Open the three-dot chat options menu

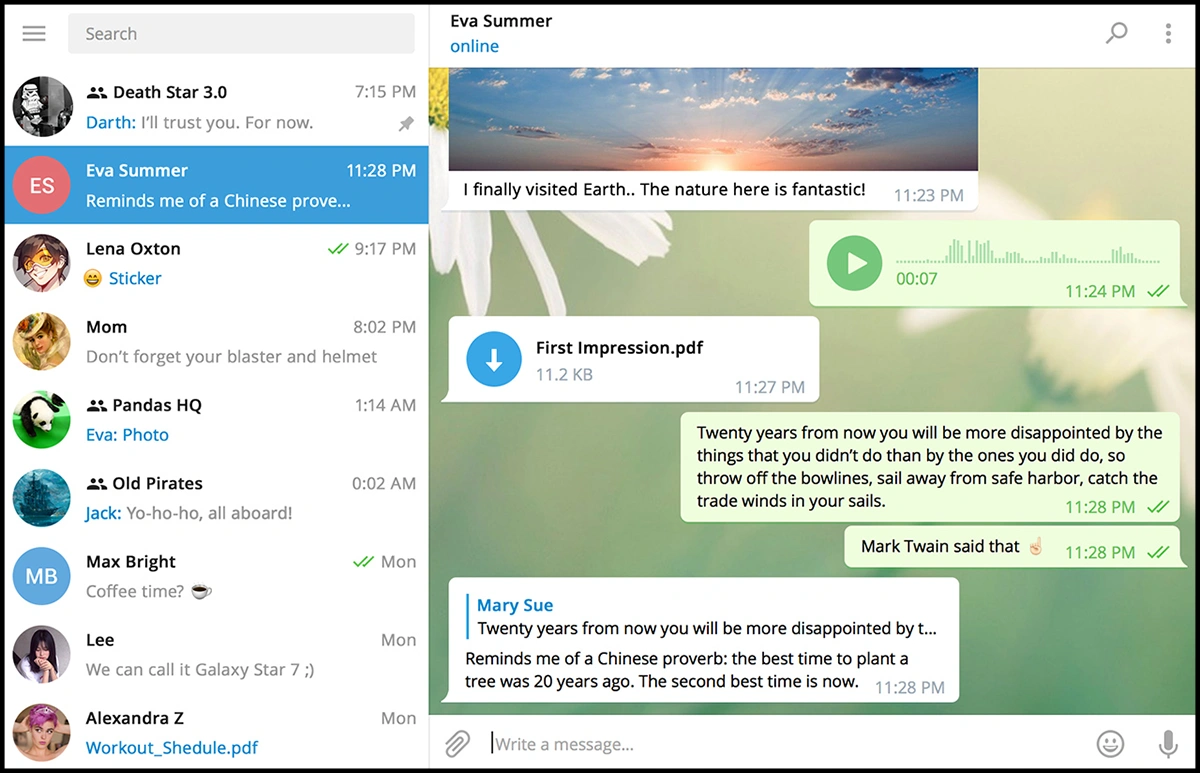point(1167,33)
